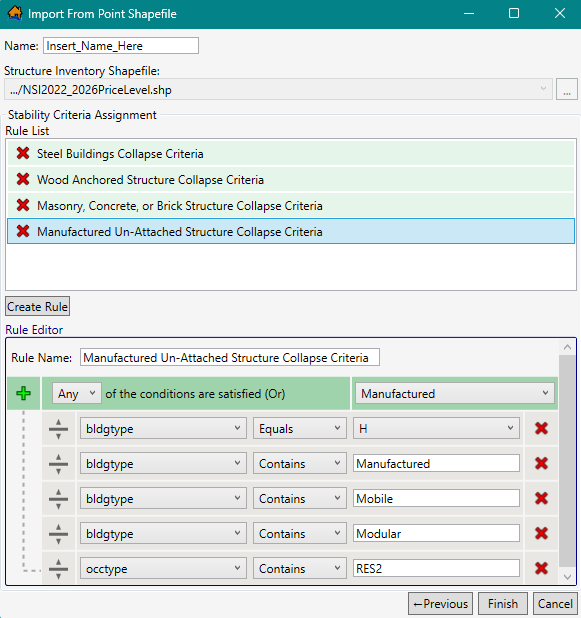
Task: Open the Manufactured criteria assignment dropdown
Action: pyautogui.click(x=454, y=393)
